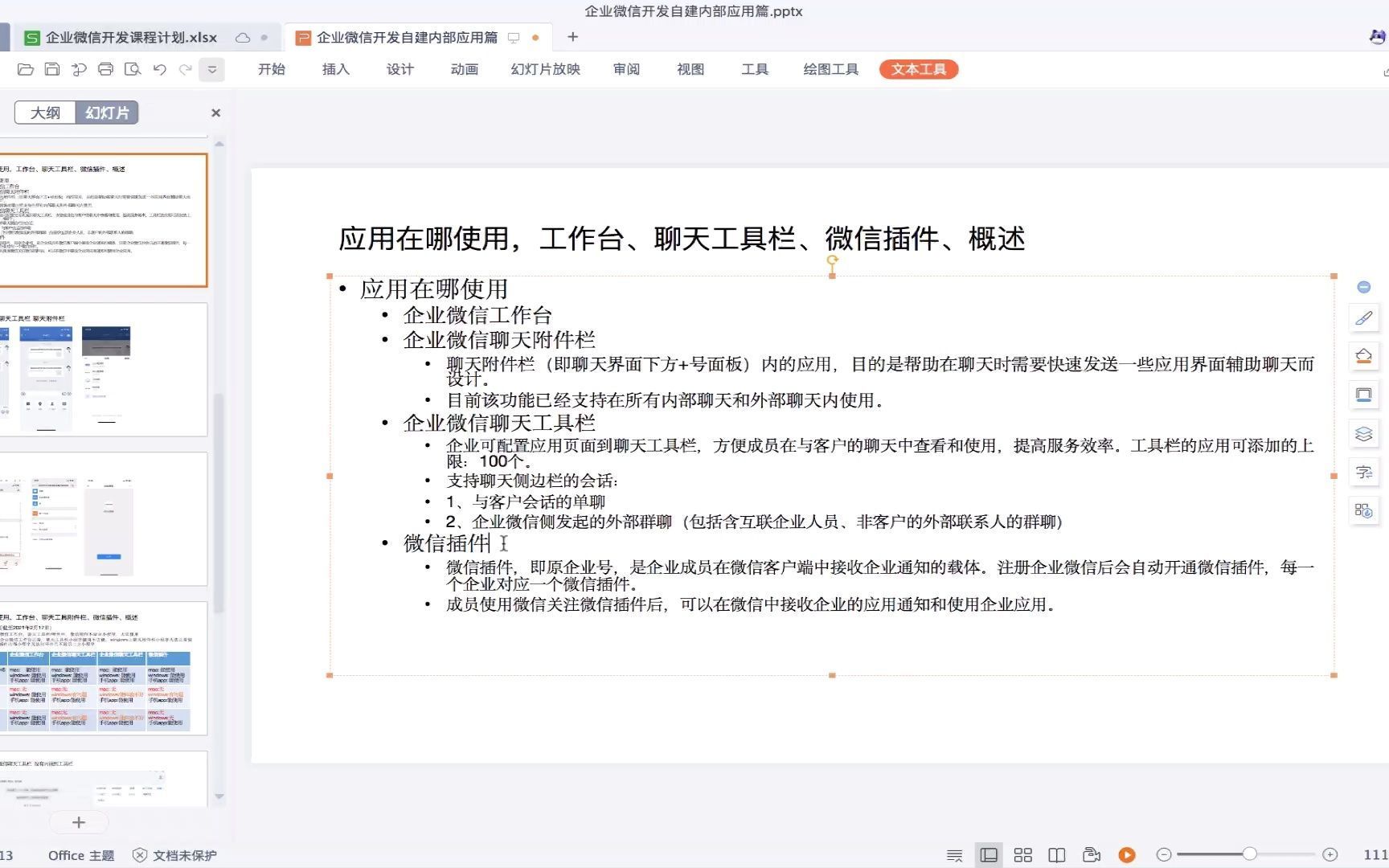Viewport: 1389px width, 868px height.
Task: Click the Print icon
Action: click(105, 69)
